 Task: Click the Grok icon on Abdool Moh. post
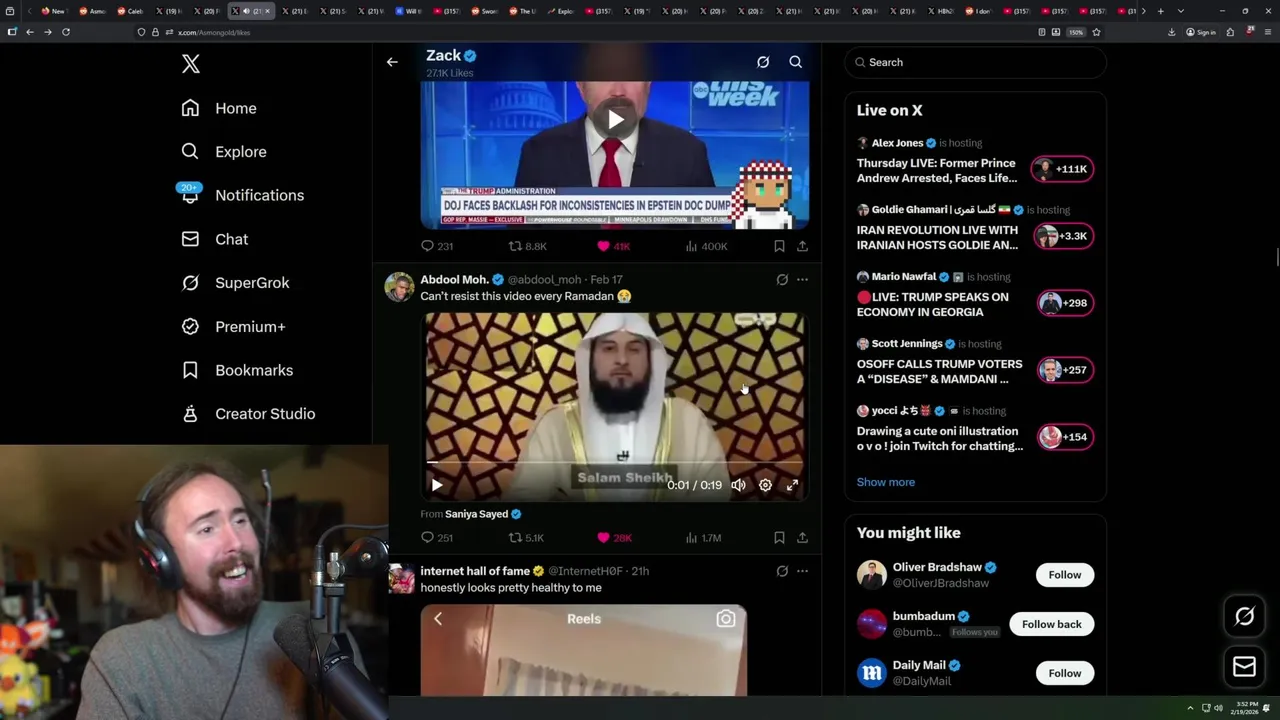(x=782, y=280)
